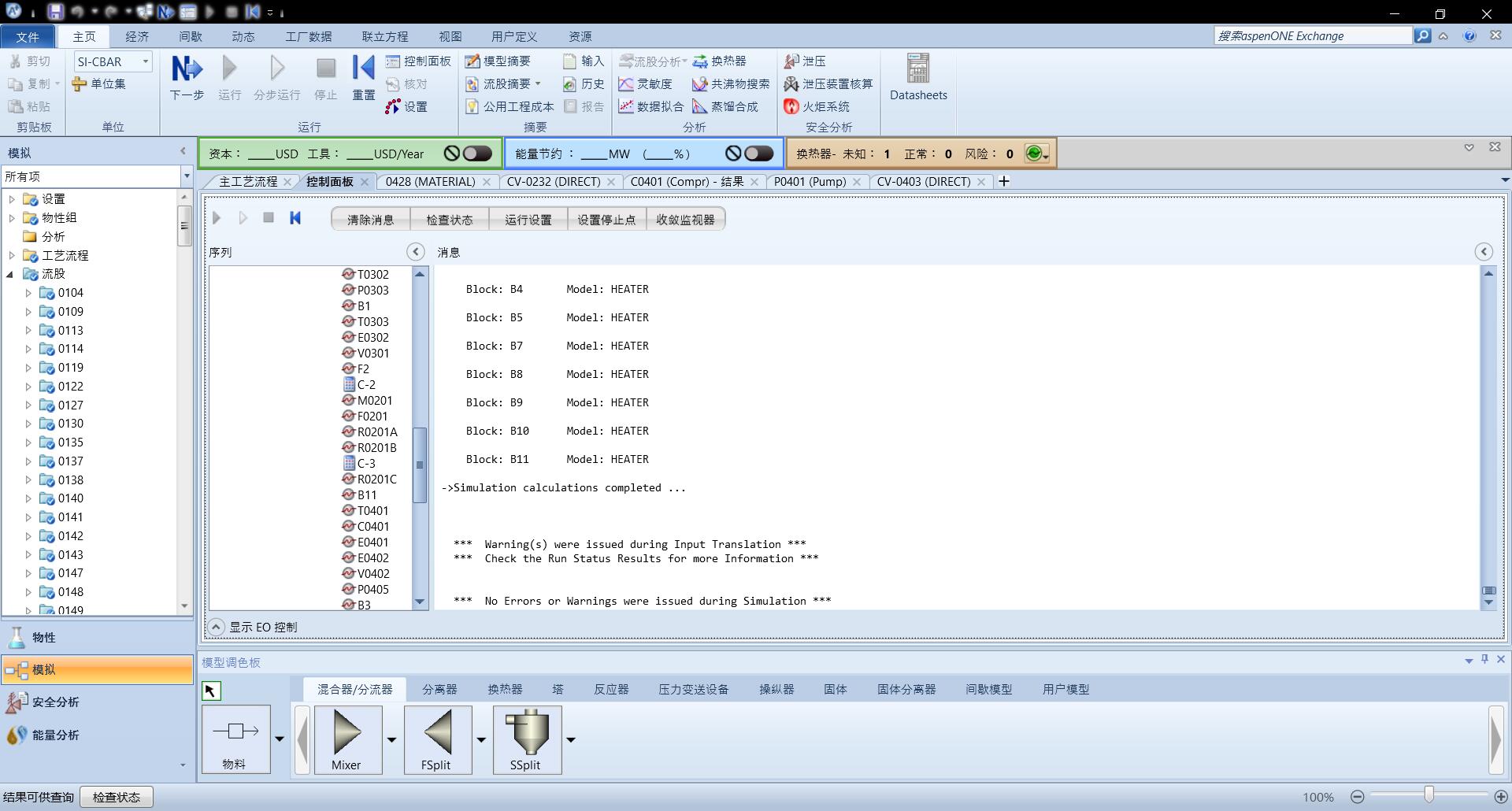Viewport: 1512px width, 811px height.
Task: Select 换热器 model palette tab
Action: pyautogui.click(x=505, y=689)
